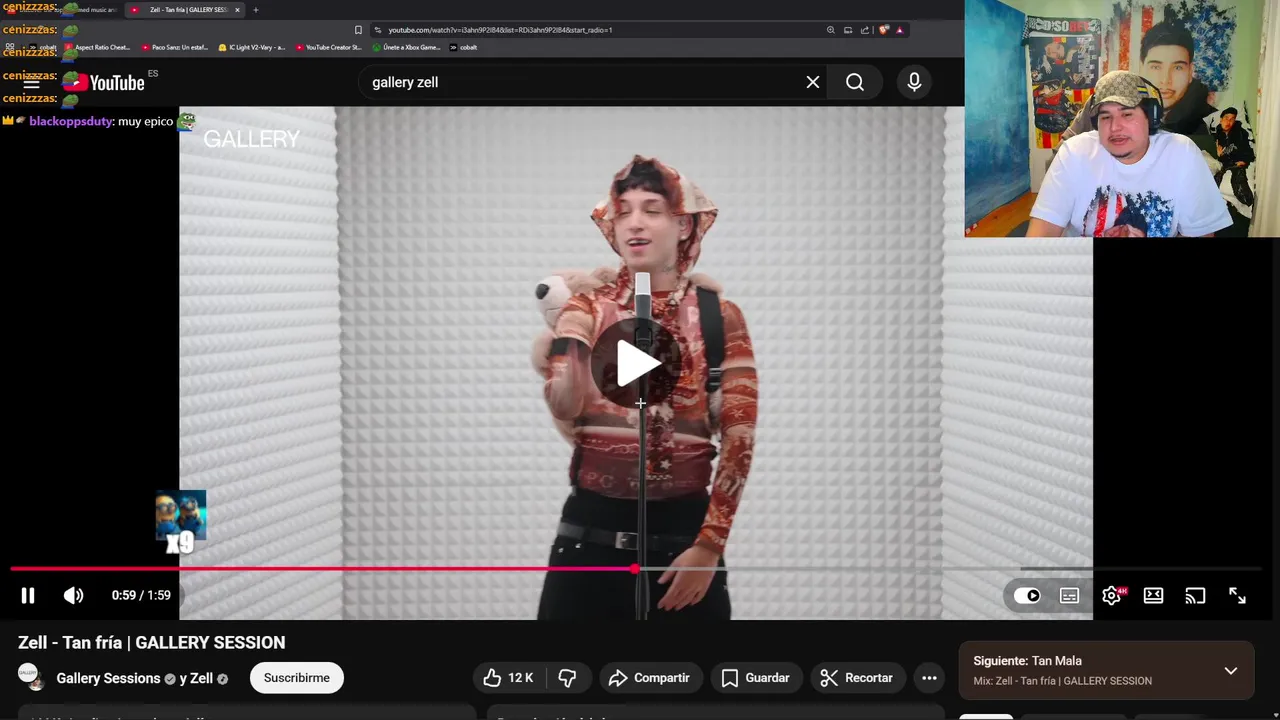Seek to an unplayed part of the progress bar
Screen dimensions: 1280x720
pos(950,569)
